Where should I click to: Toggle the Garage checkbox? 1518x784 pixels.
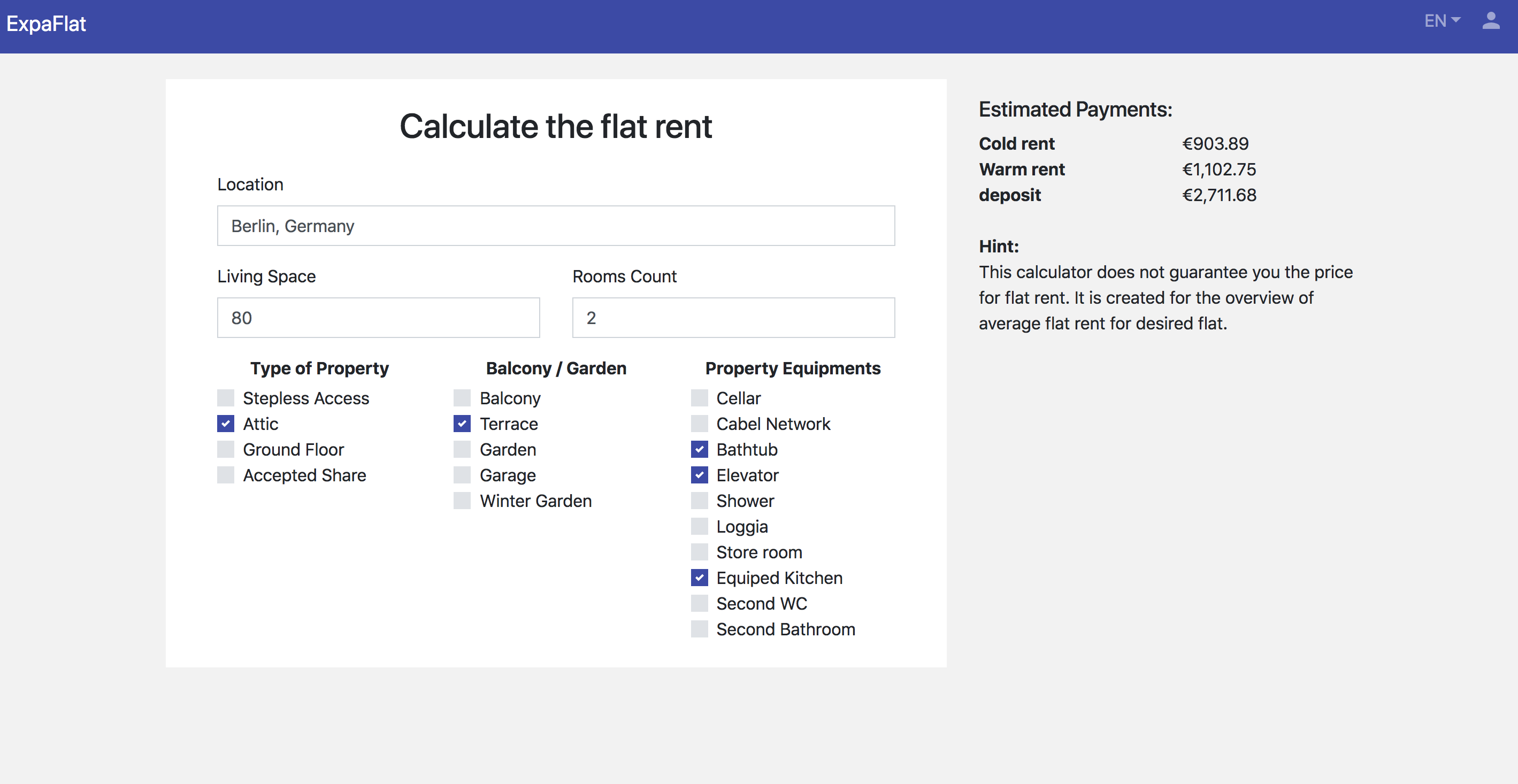[462, 475]
